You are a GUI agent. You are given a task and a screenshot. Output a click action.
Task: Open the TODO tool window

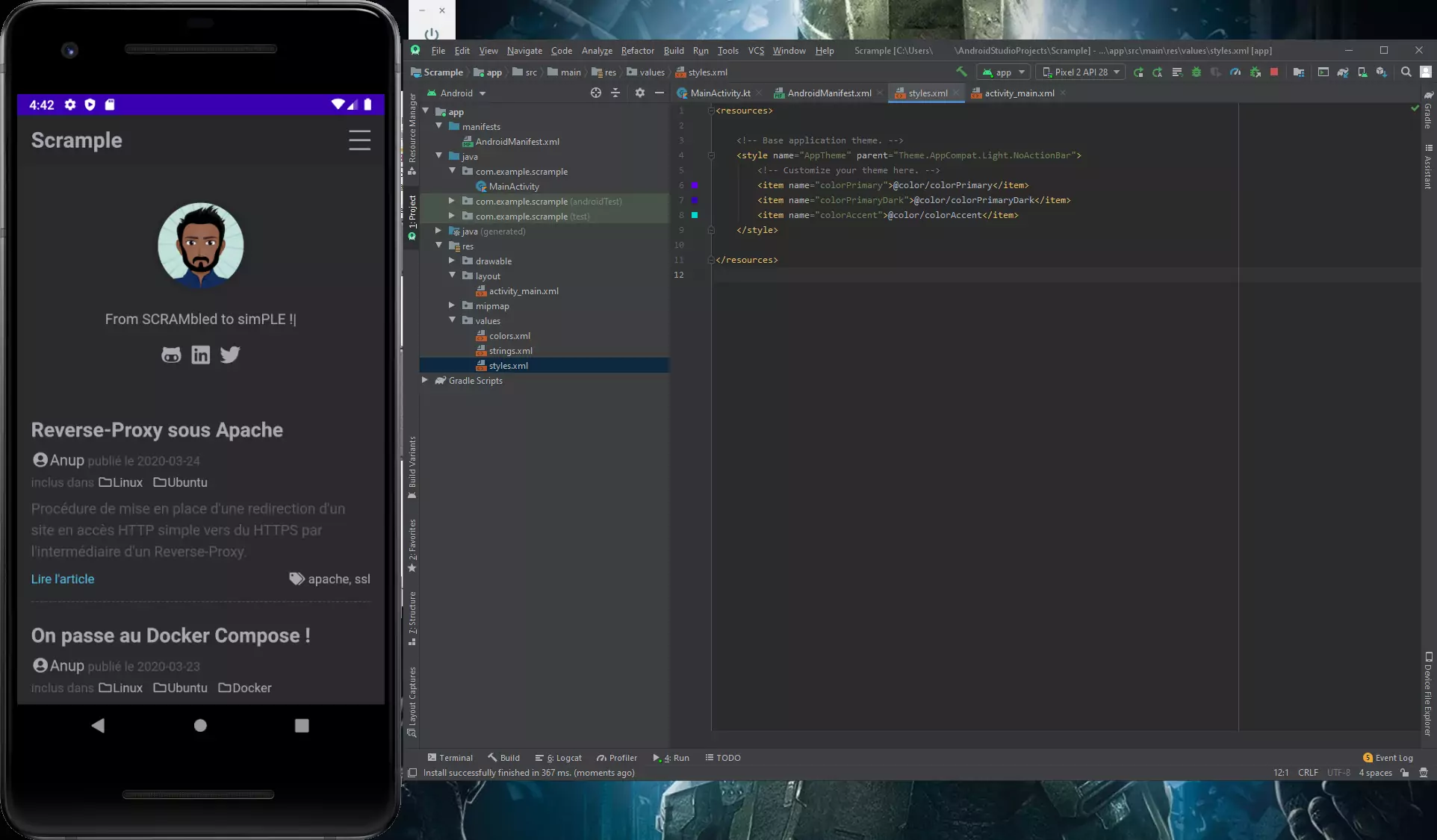[x=723, y=757]
